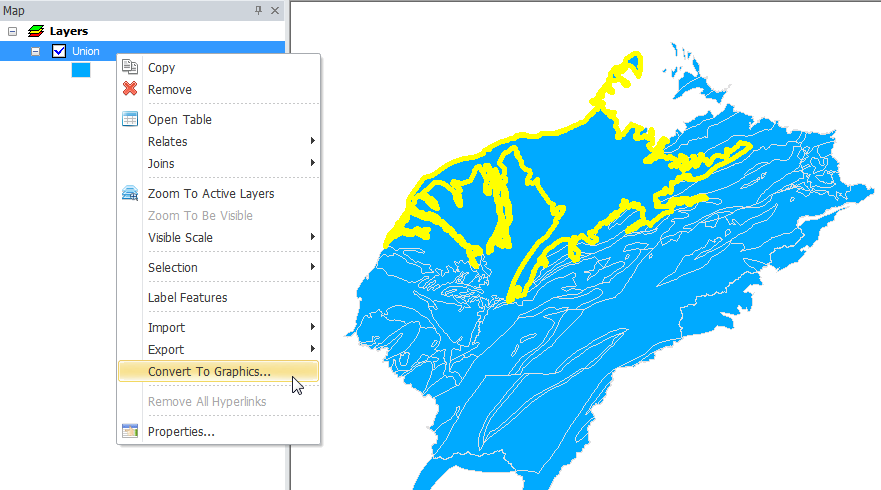This screenshot has height=490, width=881.
Task: Expand the Export submenu arrow
Action: click(x=312, y=349)
